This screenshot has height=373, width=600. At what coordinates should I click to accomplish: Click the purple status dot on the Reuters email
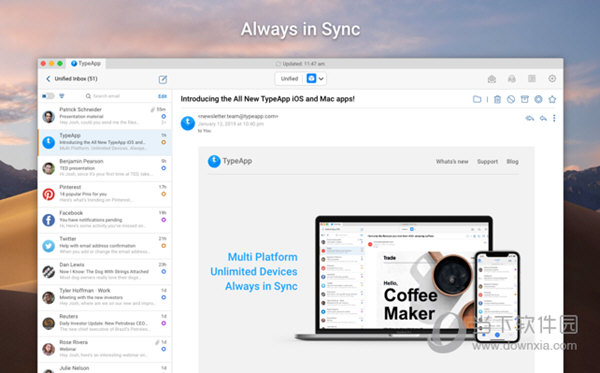pos(163,323)
